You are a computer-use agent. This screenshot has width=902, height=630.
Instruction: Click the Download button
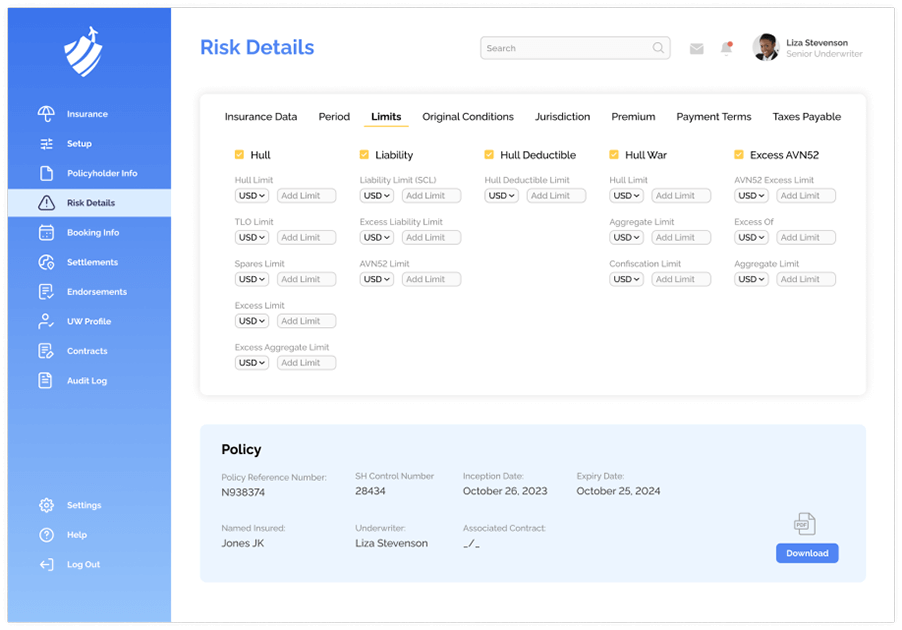(x=807, y=553)
